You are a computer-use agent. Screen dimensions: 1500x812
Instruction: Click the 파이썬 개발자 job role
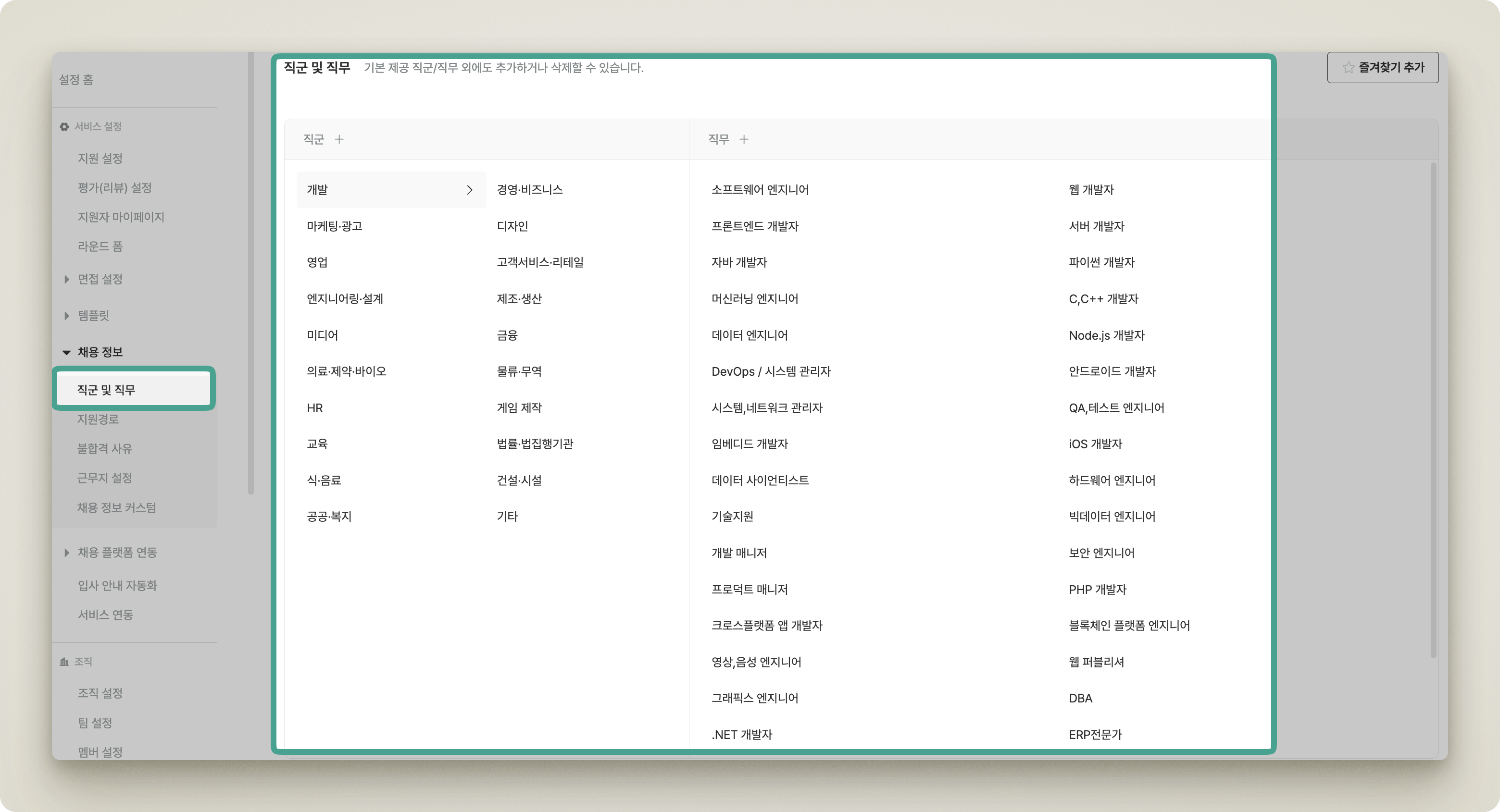coord(1101,262)
